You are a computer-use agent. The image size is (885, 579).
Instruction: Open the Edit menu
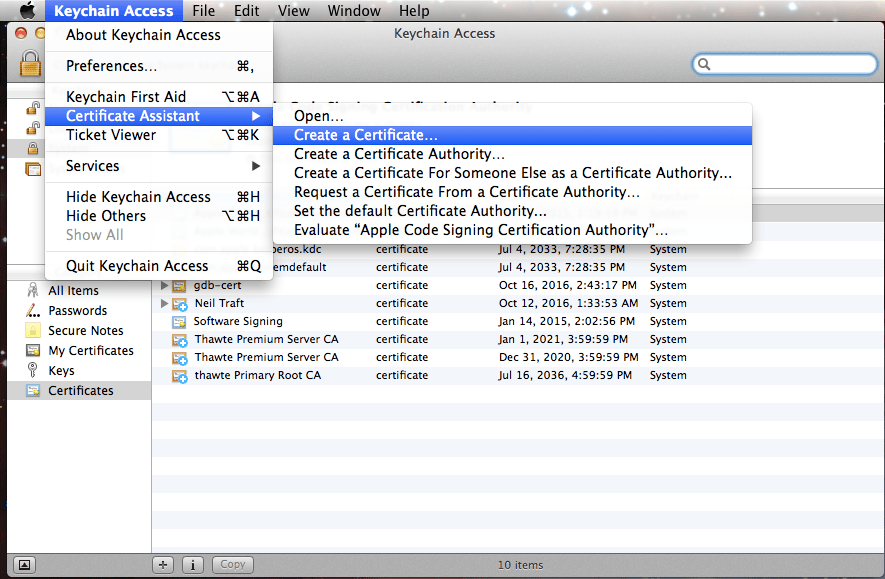247,11
